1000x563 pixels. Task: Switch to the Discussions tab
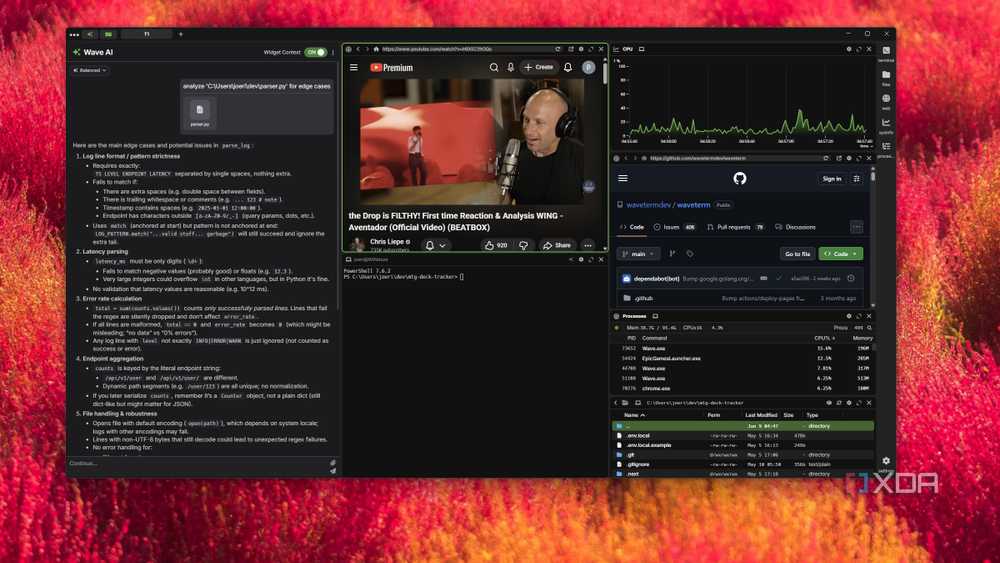795,227
